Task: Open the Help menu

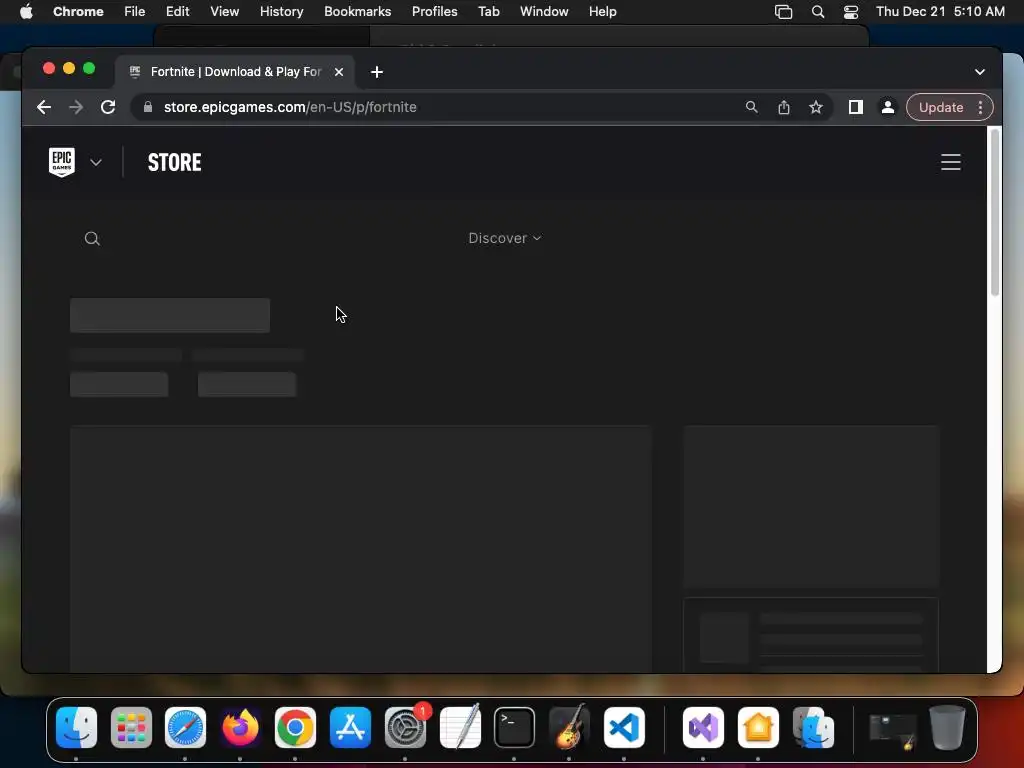Action: 602,11
